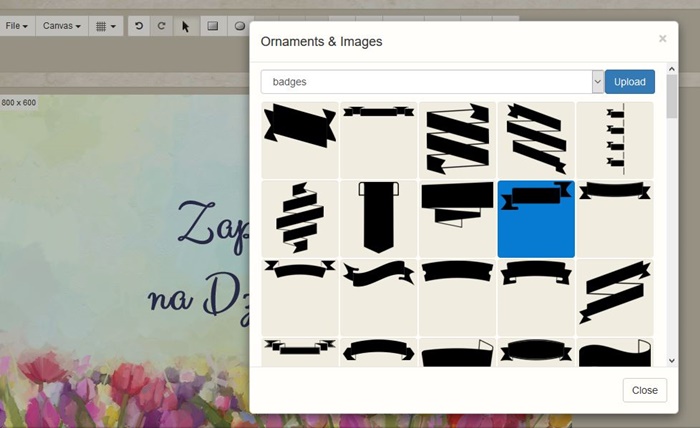Image resolution: width=700 pixels, height=428 pixels.
Task: Choose the vertical hanging bookmark badge
Action: (x=379, y=219)
